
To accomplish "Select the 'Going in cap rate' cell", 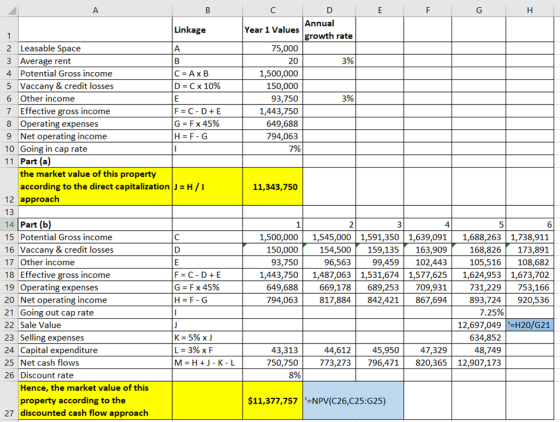I will pyautogui.click(x=95, y=149).
